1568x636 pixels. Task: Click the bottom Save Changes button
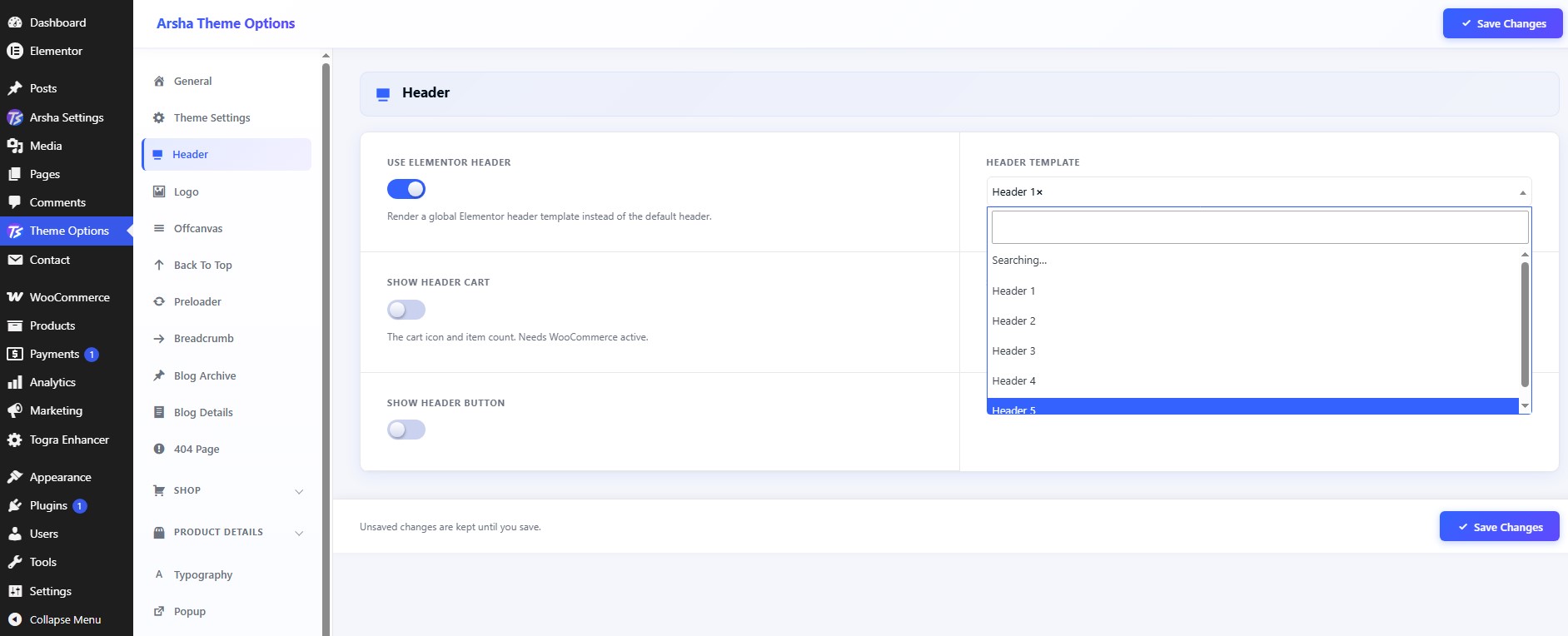pos(1499,527)
